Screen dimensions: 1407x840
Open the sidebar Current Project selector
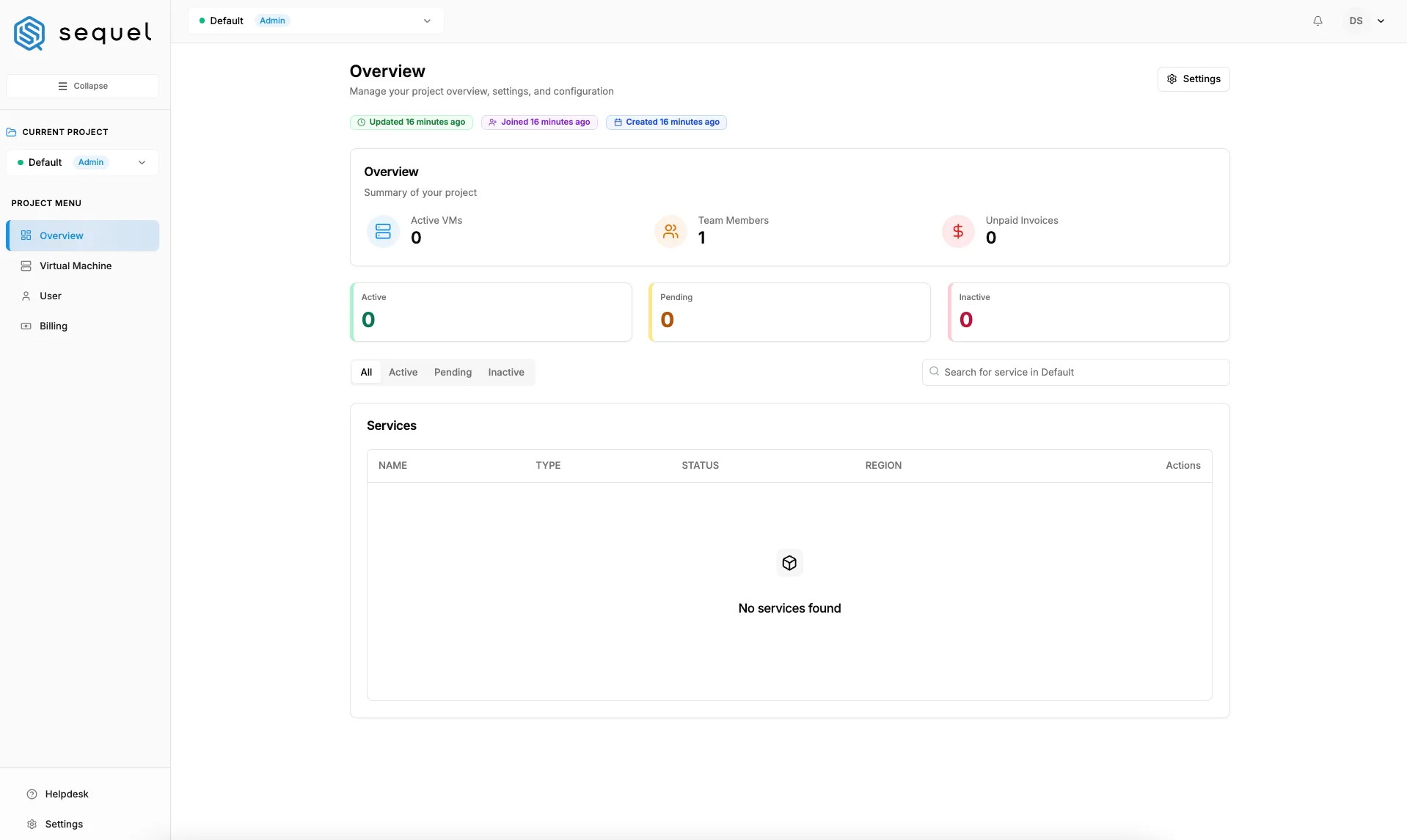click(82, 162)
